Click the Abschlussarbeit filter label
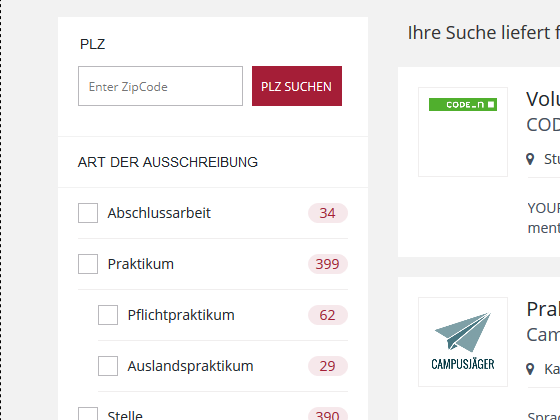Image resolution: width=560 pixels, height=420 pixels. pos(159,213)
